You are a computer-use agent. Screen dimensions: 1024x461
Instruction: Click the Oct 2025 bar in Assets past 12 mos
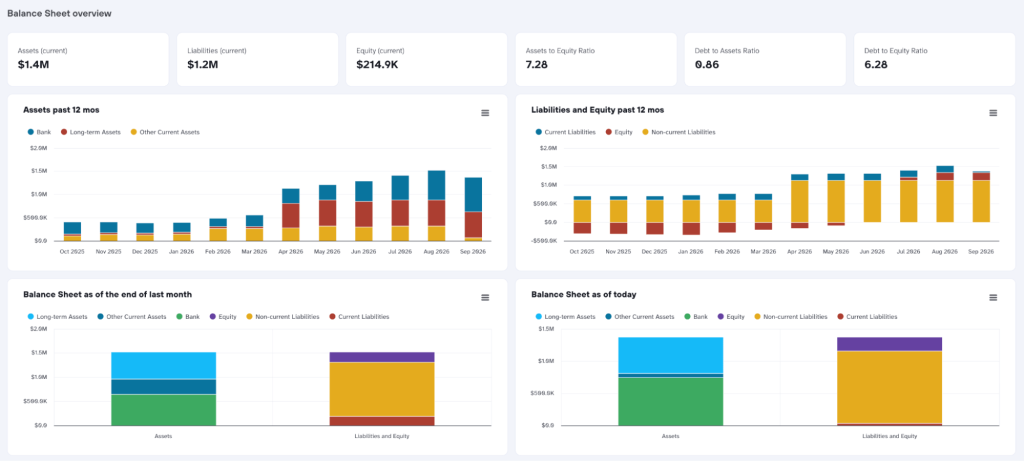pos(72,231)
